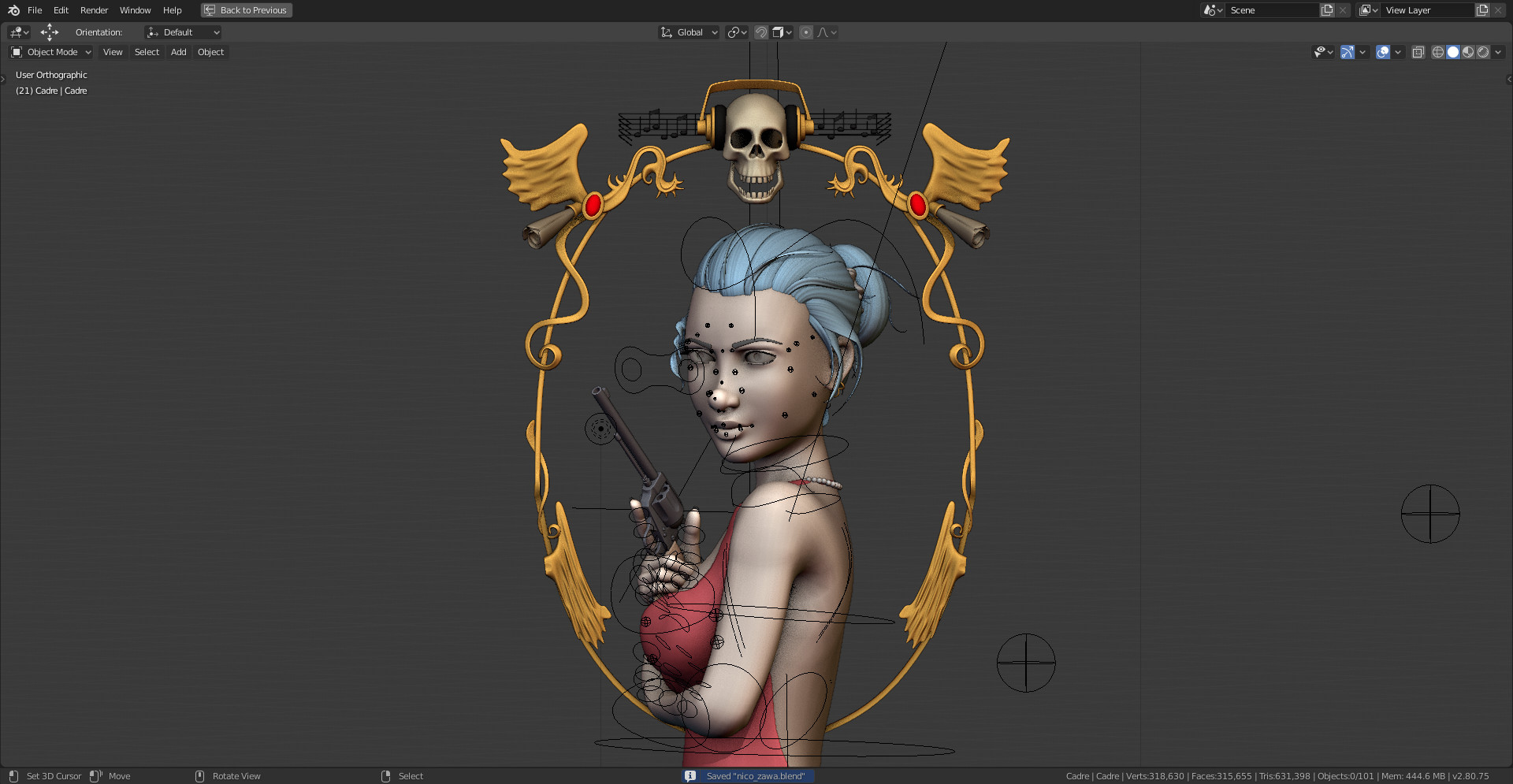Screen dimensions: 1513x784
Task: Remove view layer with X icon
Action: click(1498, 10)
